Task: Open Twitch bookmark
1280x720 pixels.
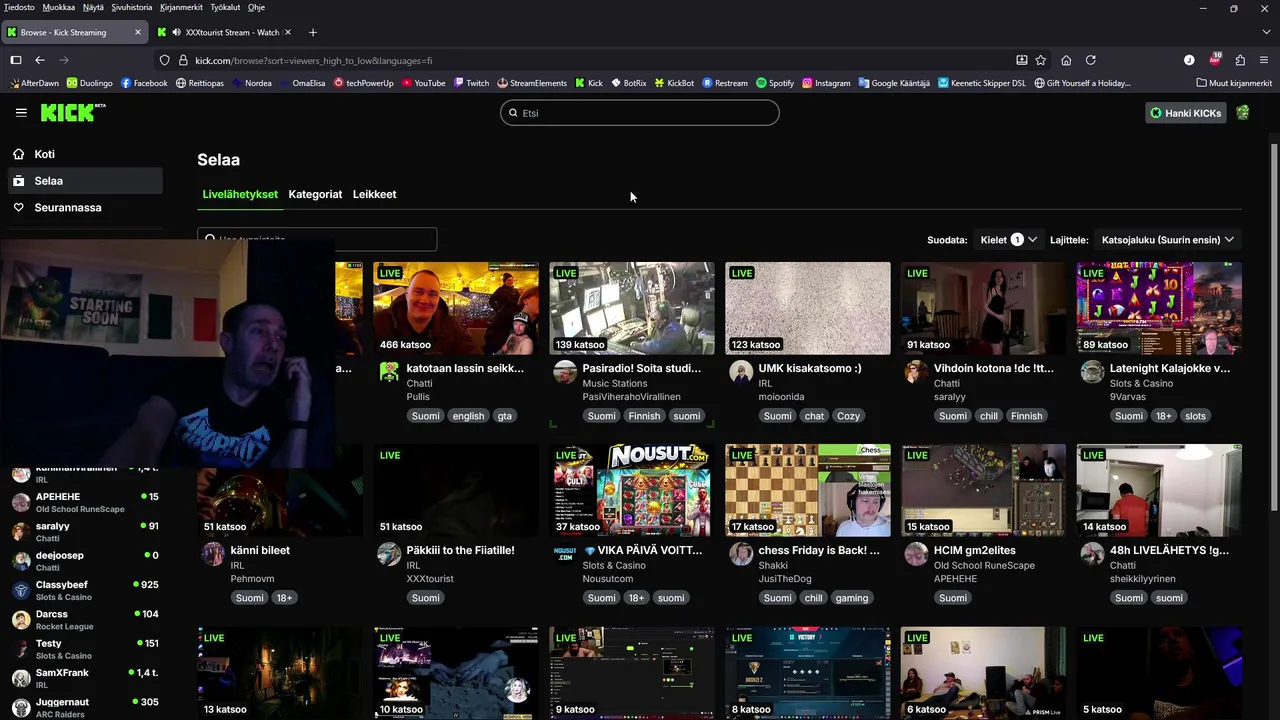Action: click(x=471, y=83)
